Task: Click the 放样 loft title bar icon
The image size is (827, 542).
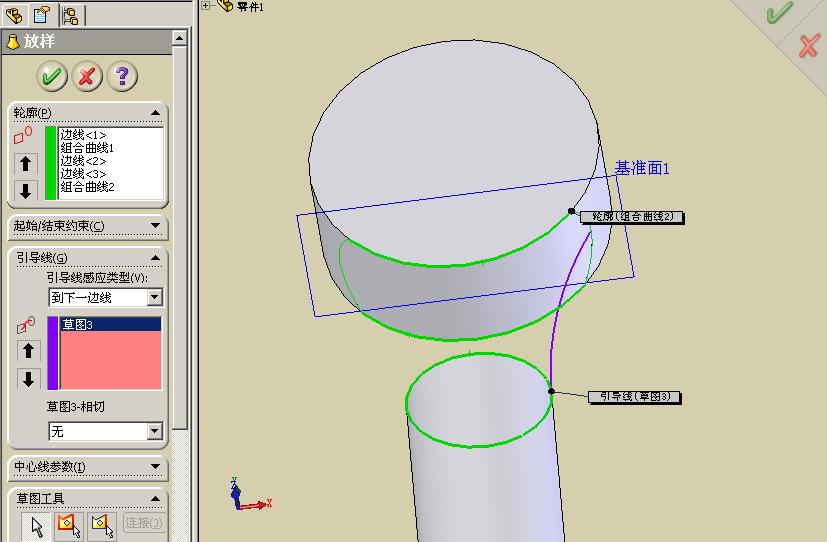Action: point(12,42)
